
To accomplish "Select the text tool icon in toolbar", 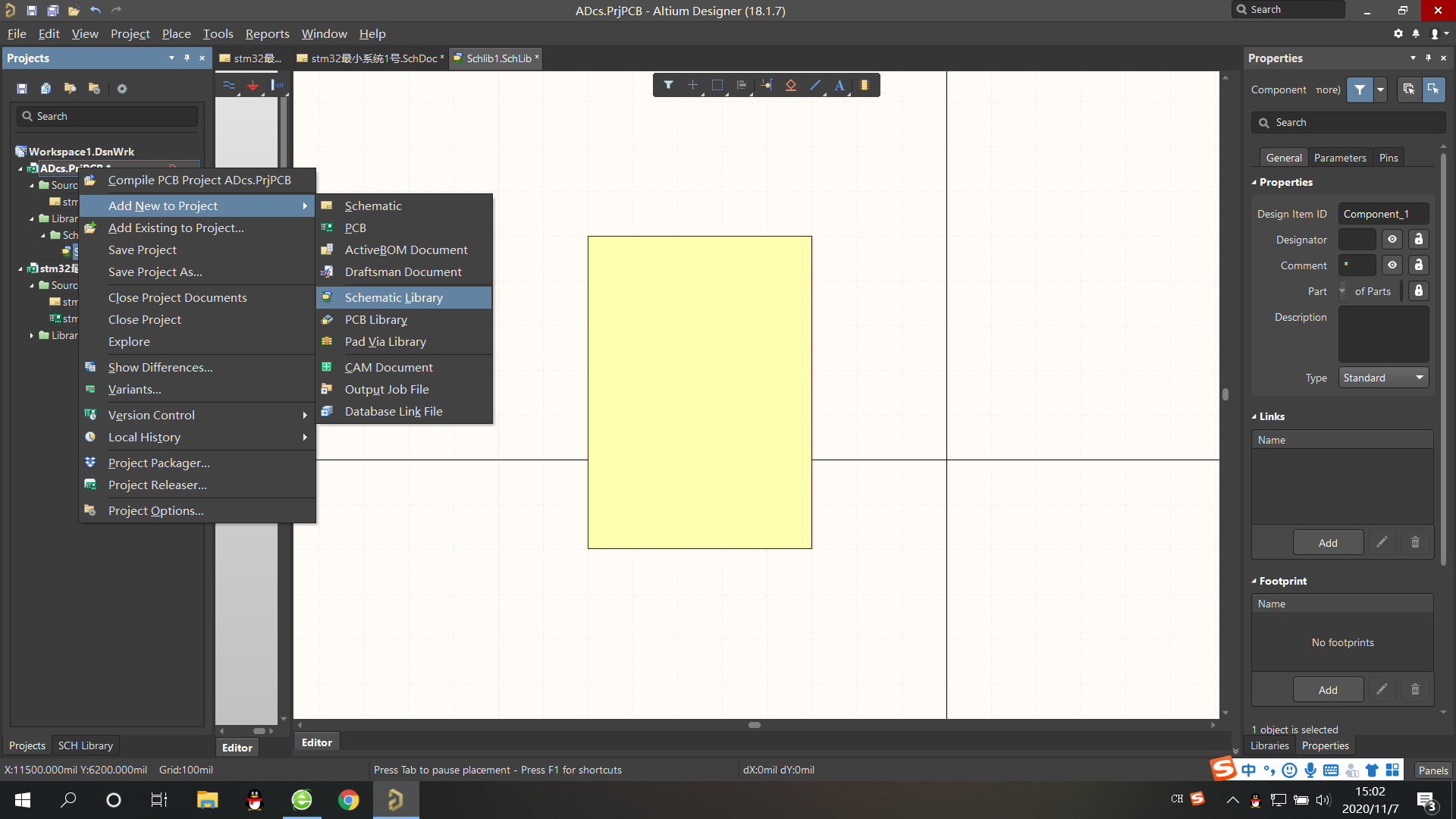I will point(840,85).
